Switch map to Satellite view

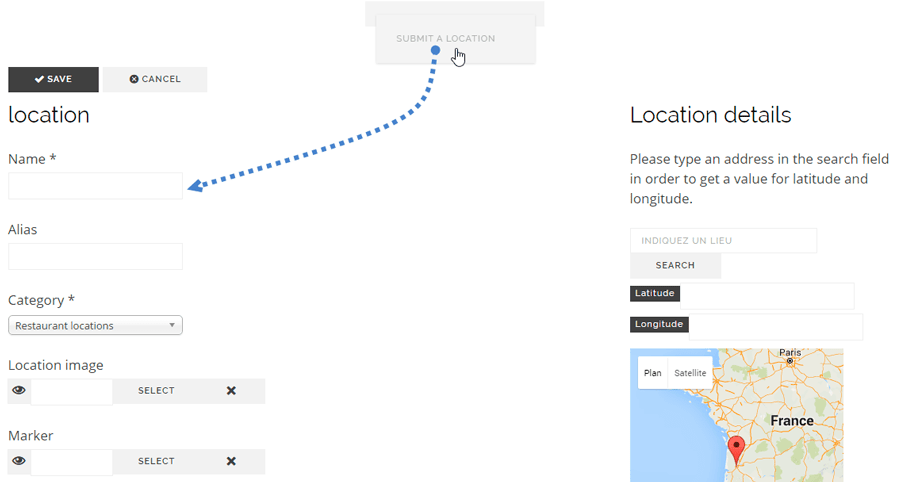tap(690, 373)
